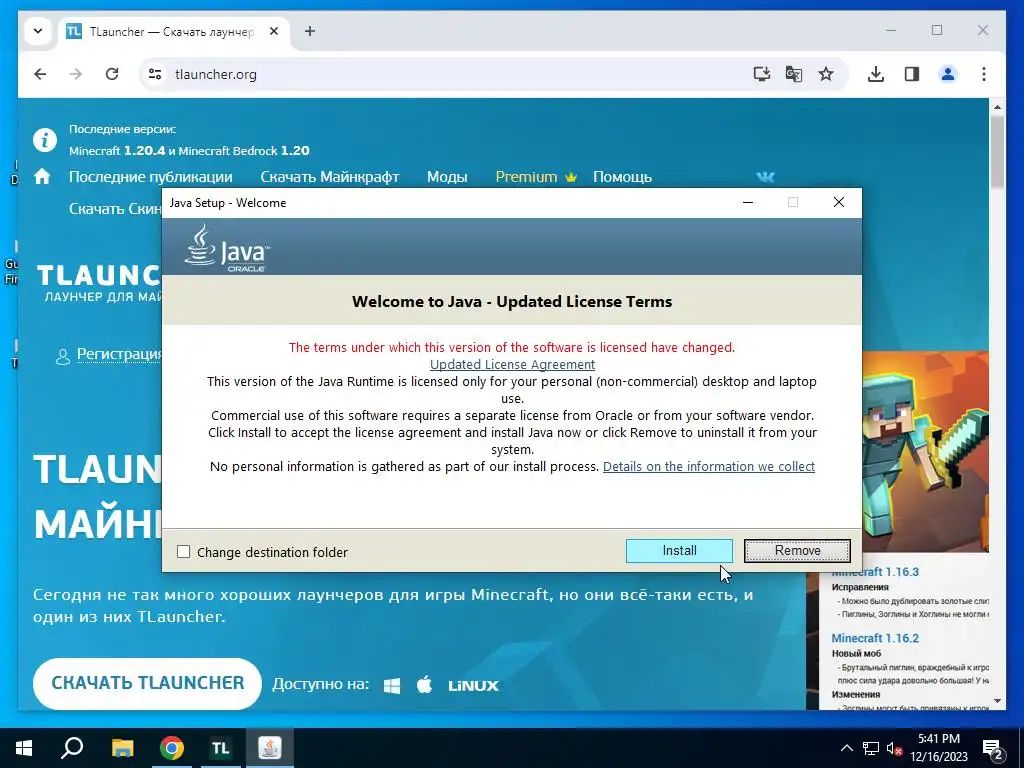Screen dimensions: 1024x768
Task: Reload the tlauncher.org page
Action: pyautogui.click(x=112, y=74)
